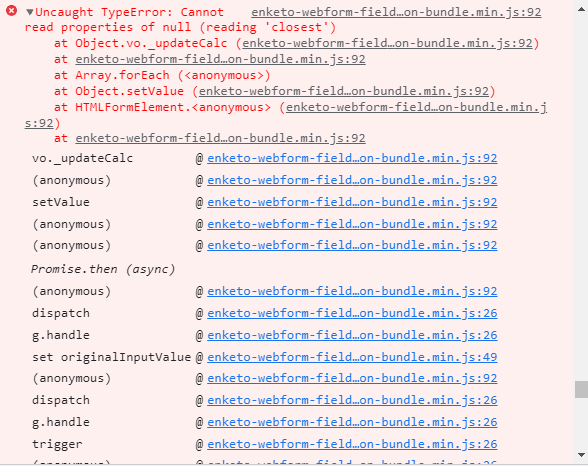Click the scrollbar down arrow
Viewport: 588px width, 466px height.
pos(581,455)
